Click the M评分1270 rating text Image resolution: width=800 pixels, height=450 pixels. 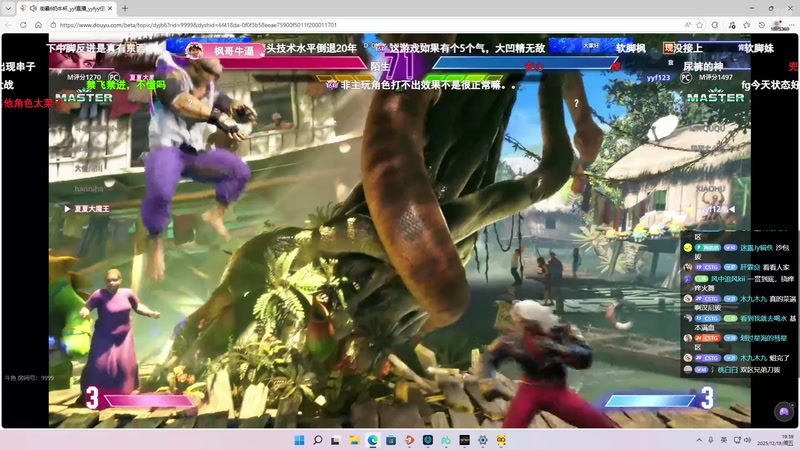click(84, 77)
